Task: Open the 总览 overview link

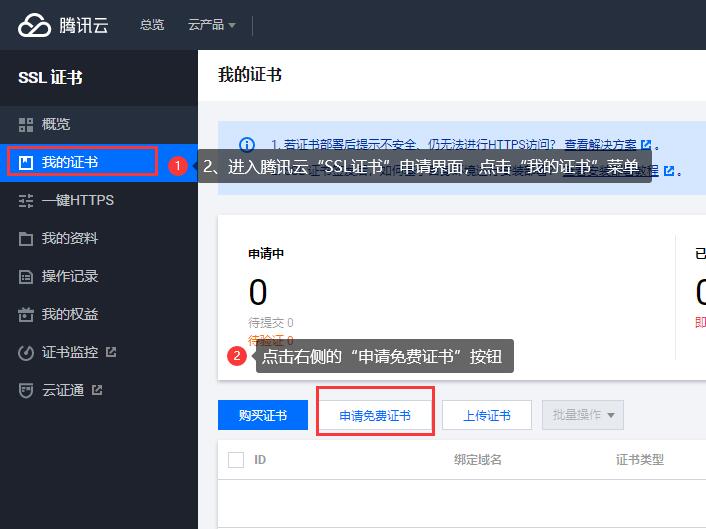Action: coord(152,24)
